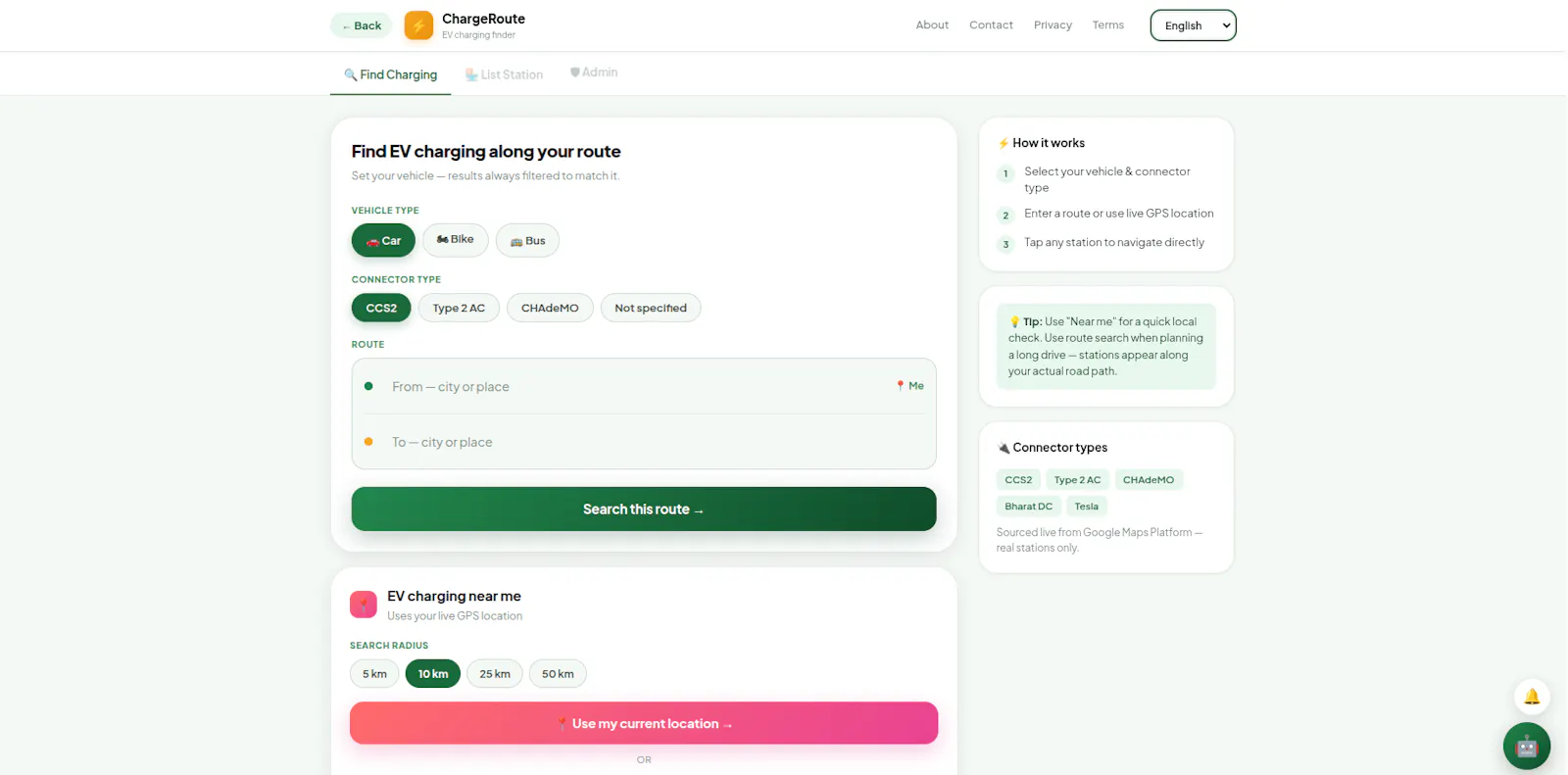1568x775 pixels.
Task: Click the pink location pin icon beside EV charging near me
Action: (x=364, y=605)
